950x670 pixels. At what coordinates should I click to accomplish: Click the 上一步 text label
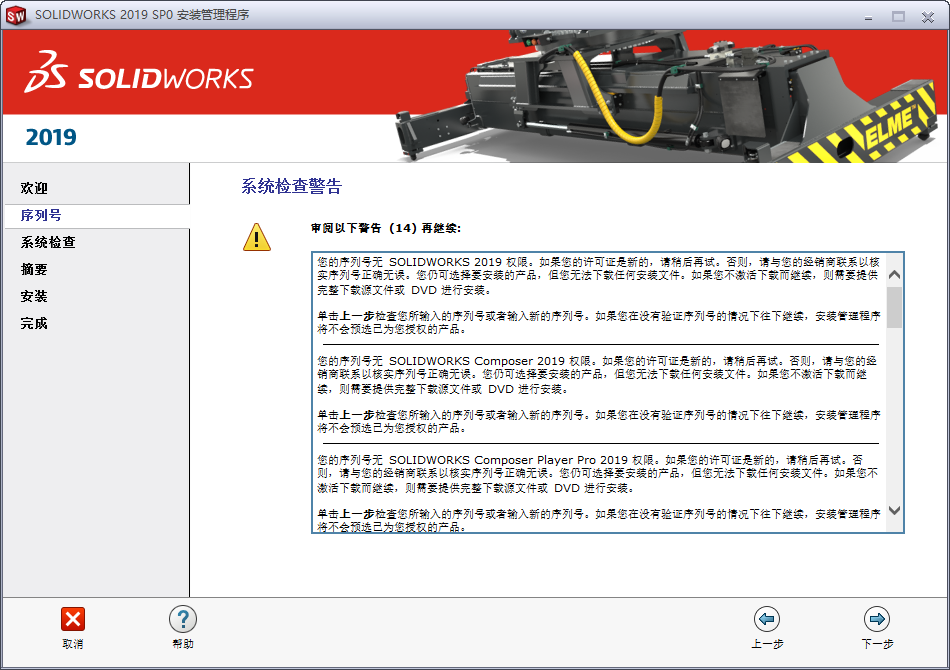(767, 644)
